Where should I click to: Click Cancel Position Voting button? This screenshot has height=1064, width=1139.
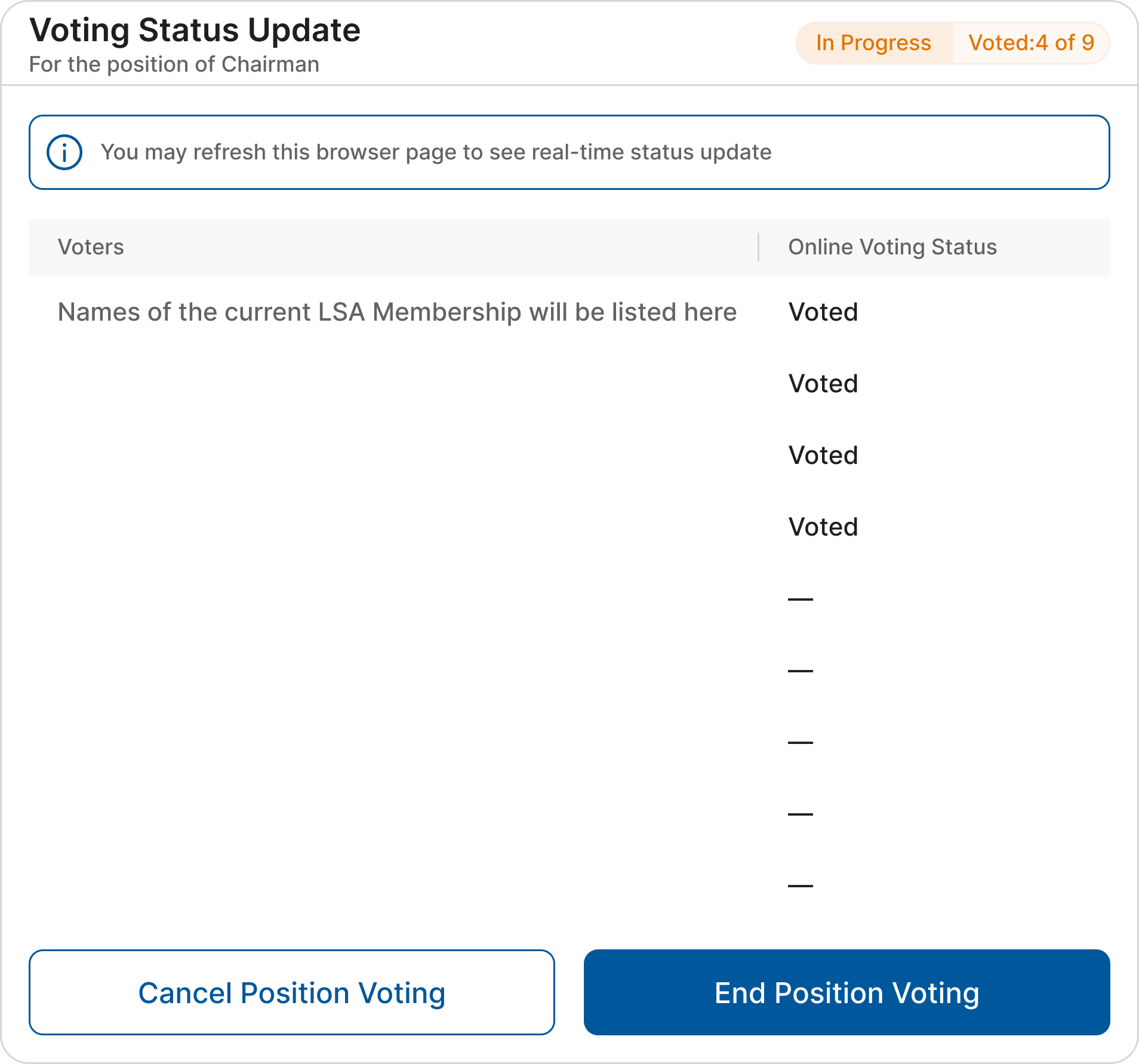point(292,992)
